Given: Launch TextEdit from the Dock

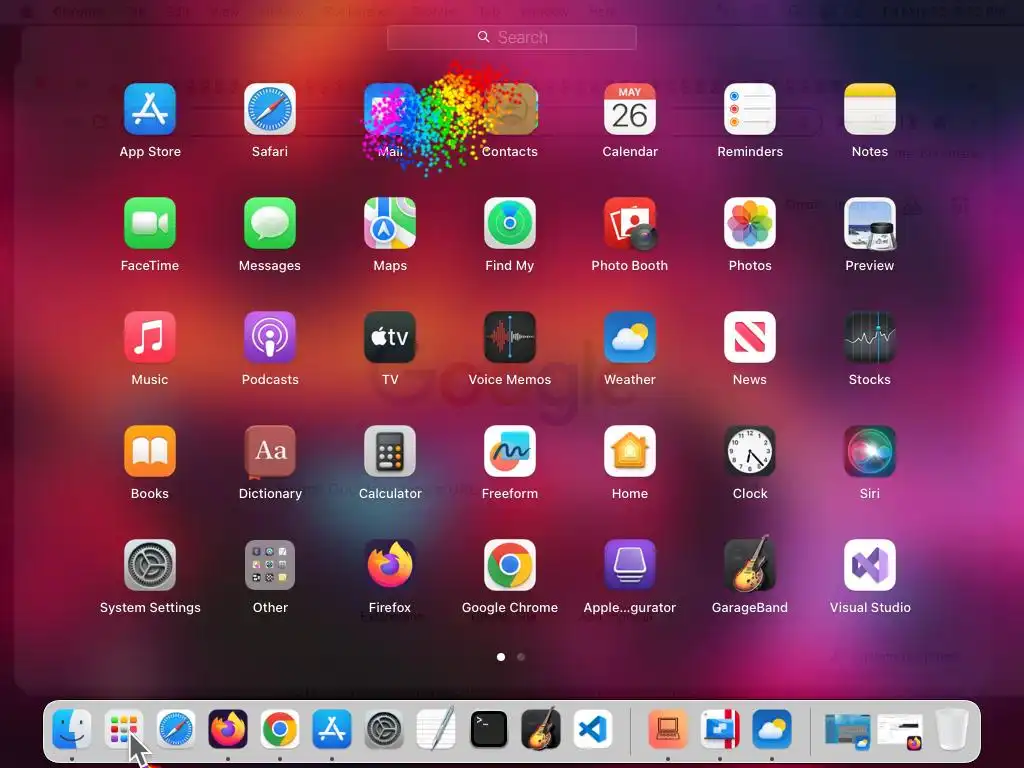Looking at the screenshot, I should coord(436,729).
